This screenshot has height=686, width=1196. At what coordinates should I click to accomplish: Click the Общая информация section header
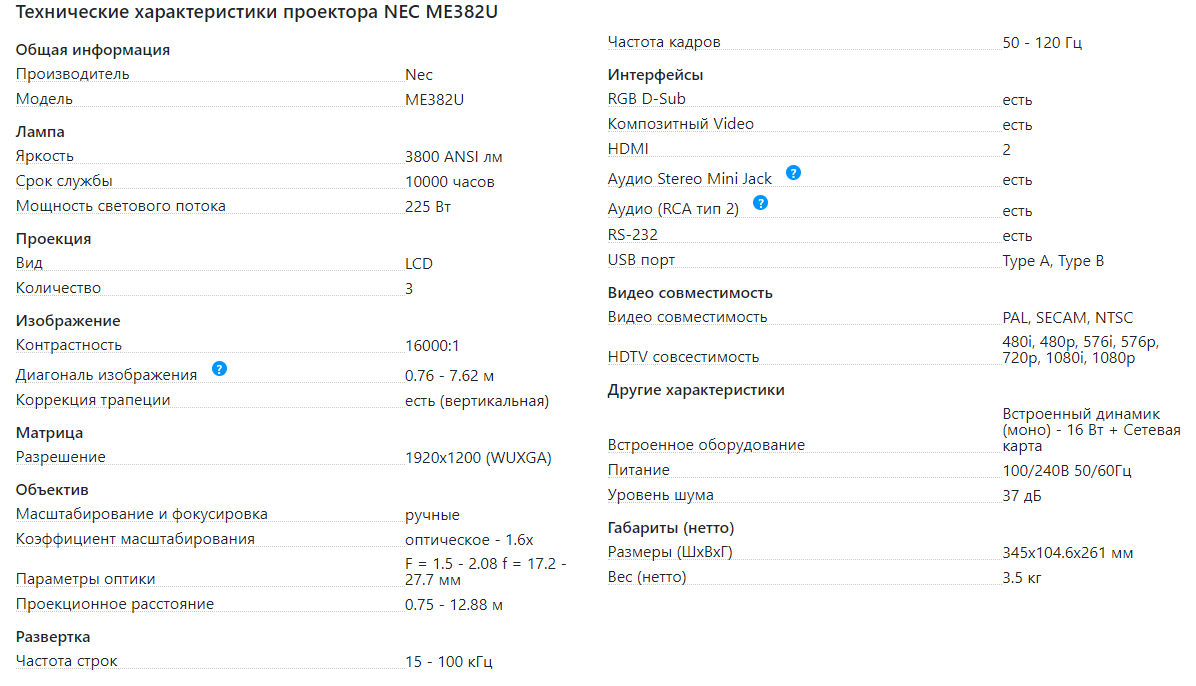(93, 50)
